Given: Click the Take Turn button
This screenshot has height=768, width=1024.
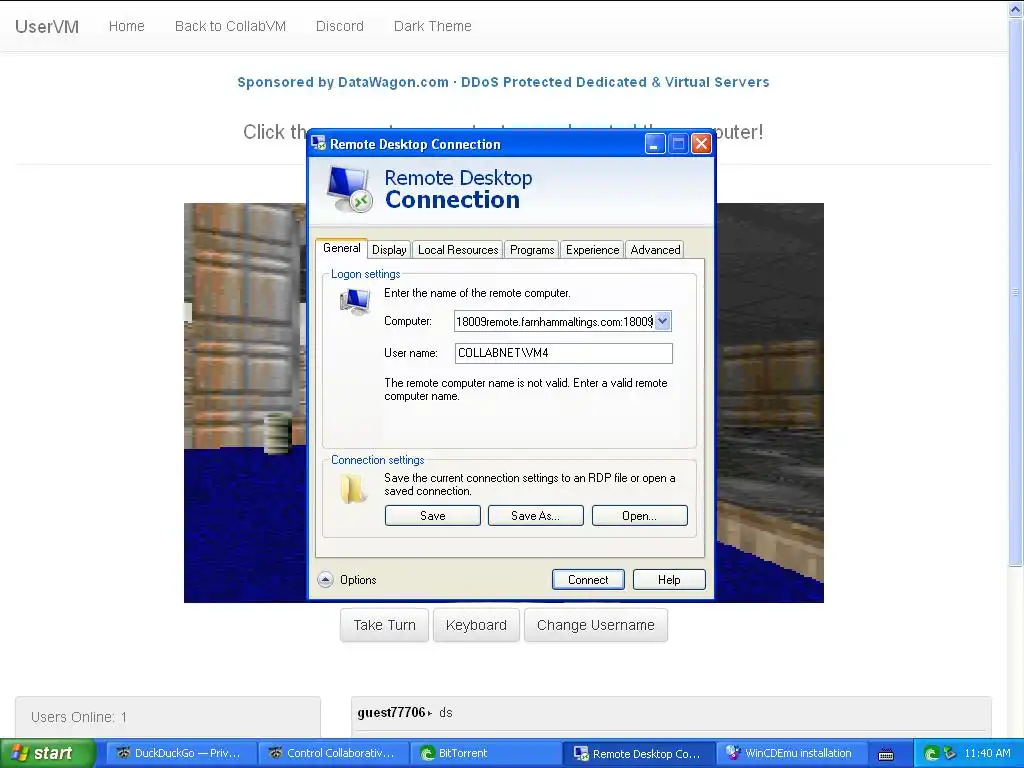Looking at the screenshot, I should (x=384, y=625).
